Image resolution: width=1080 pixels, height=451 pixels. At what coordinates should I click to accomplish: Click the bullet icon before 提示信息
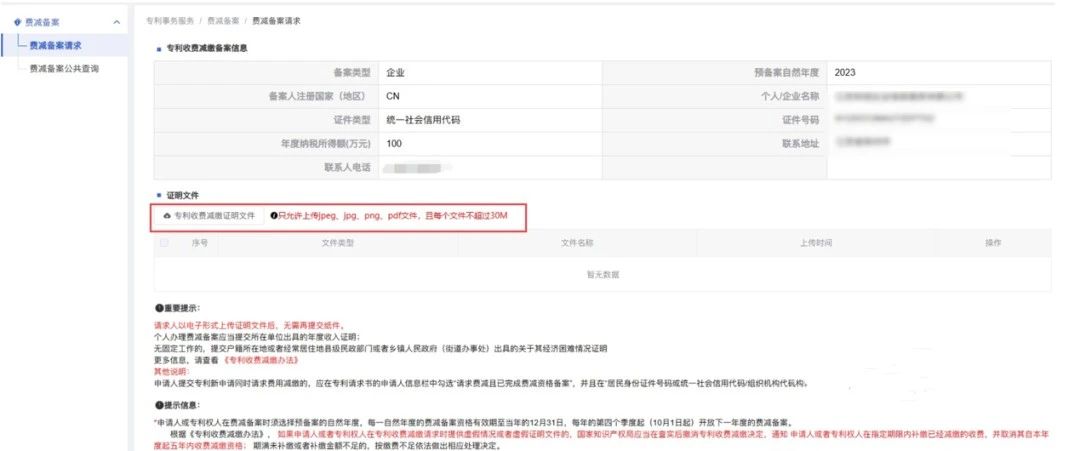click(158, 404)
